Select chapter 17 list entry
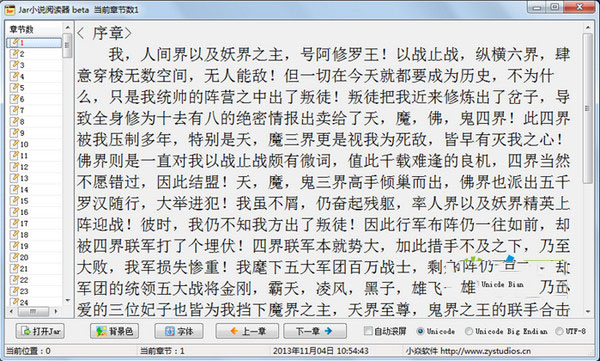600x361 pixels. point(34,223)
